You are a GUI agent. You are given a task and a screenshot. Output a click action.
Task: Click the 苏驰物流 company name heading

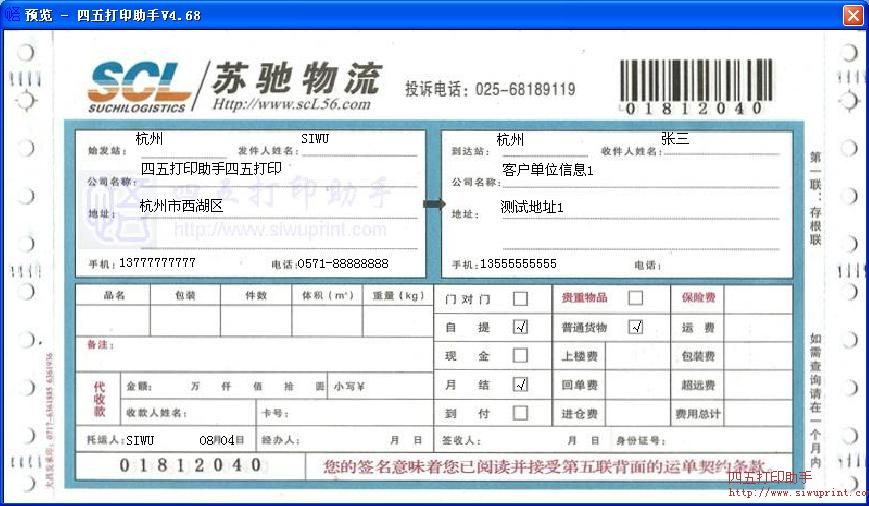[296, 78]
